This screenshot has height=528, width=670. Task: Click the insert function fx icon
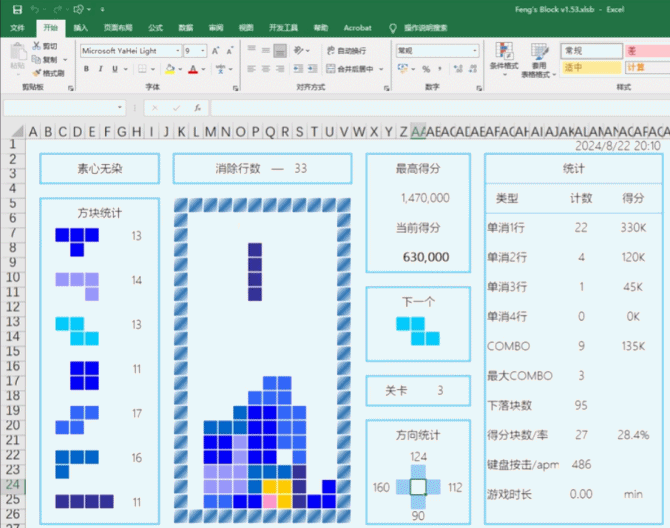click(x=197, y=108)
